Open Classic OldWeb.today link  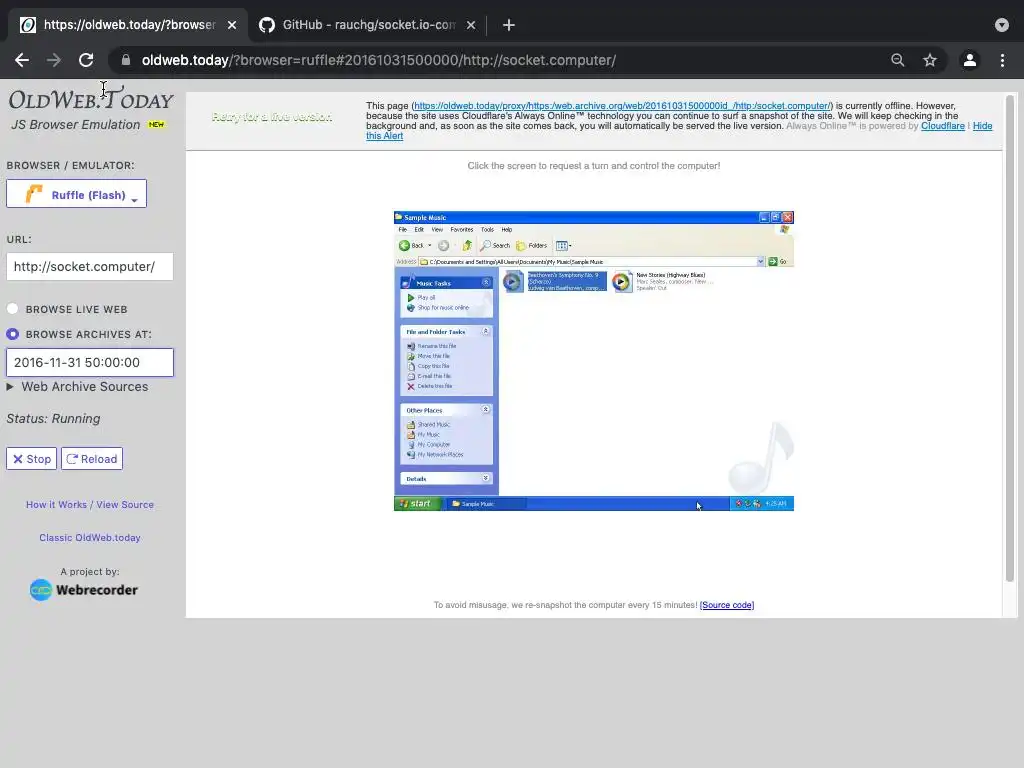pyautogui.click(x=90, y=537)
